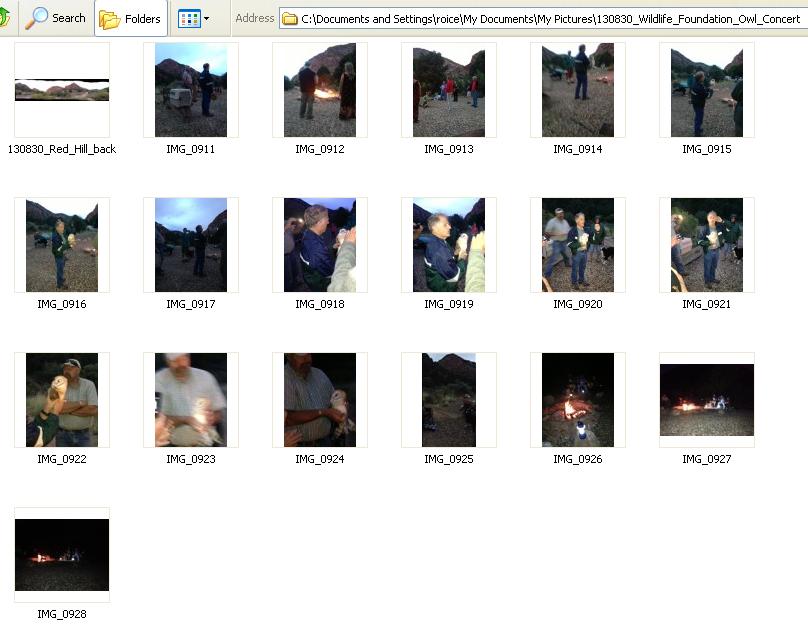The width and height of the screenshot is (808, 638).
Task: Click the file name label IMG_0925
Action: coord(449,459)
